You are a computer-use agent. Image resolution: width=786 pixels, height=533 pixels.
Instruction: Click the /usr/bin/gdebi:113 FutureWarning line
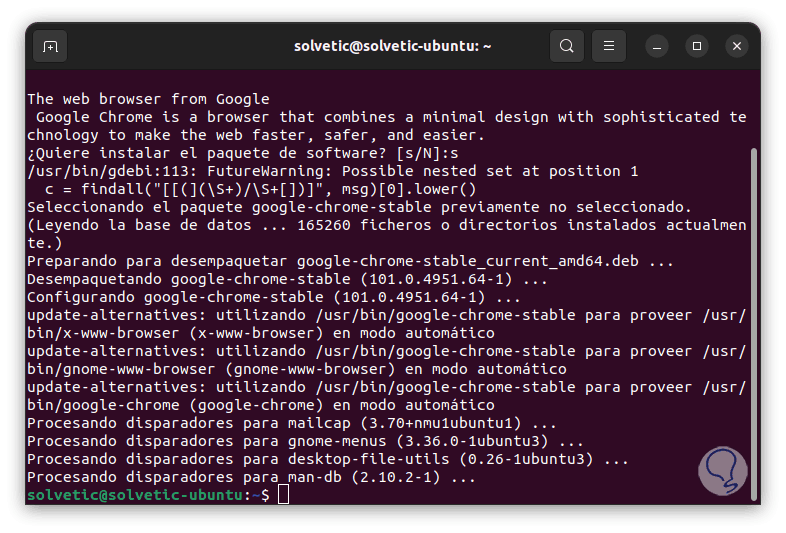pyautogui.click(x=332, y=171)
